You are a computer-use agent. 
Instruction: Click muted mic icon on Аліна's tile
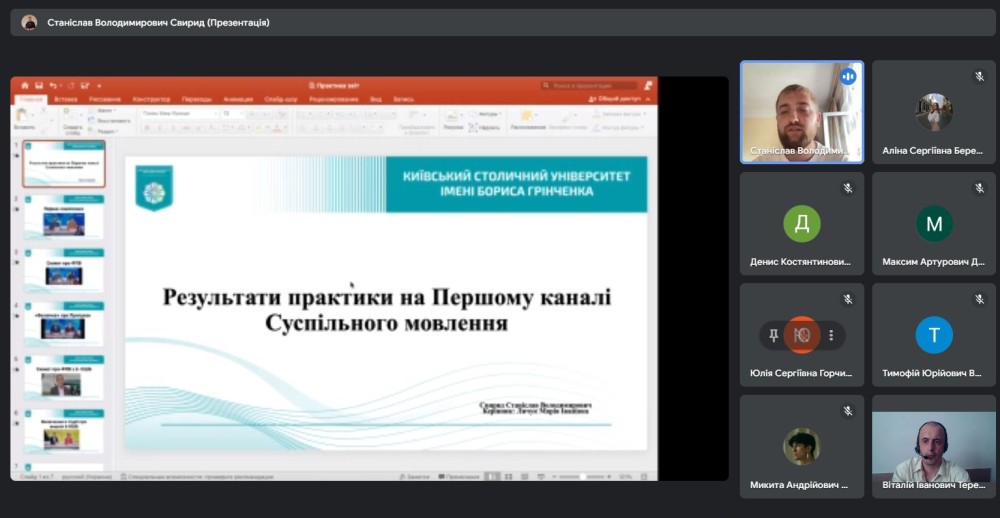pos(980,76)
